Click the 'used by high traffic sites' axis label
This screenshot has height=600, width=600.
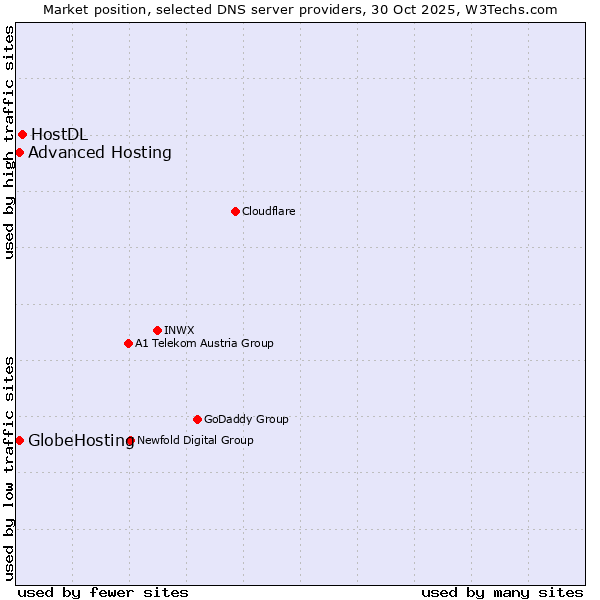[x=9, y=142]
